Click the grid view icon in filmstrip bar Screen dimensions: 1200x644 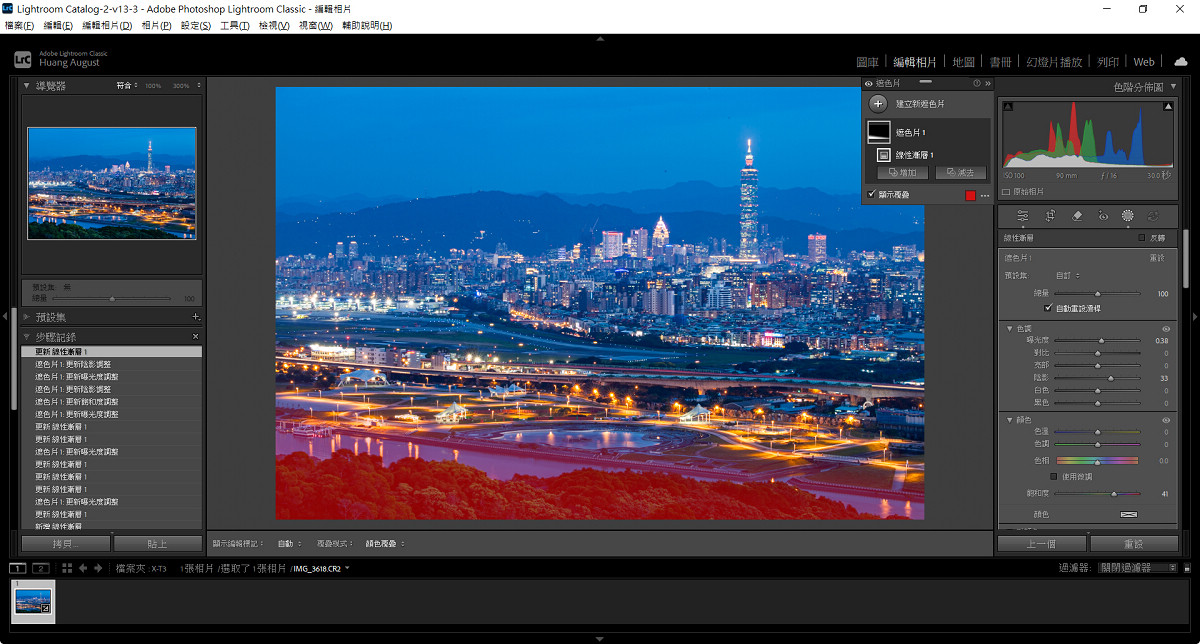(66, 568)
